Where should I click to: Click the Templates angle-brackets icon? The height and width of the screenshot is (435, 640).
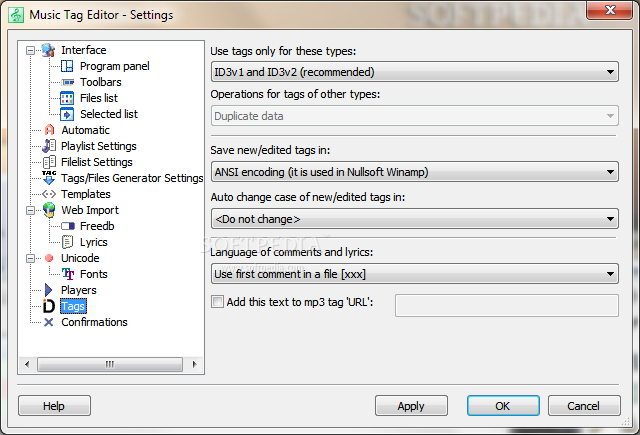[x=49, y=194]
